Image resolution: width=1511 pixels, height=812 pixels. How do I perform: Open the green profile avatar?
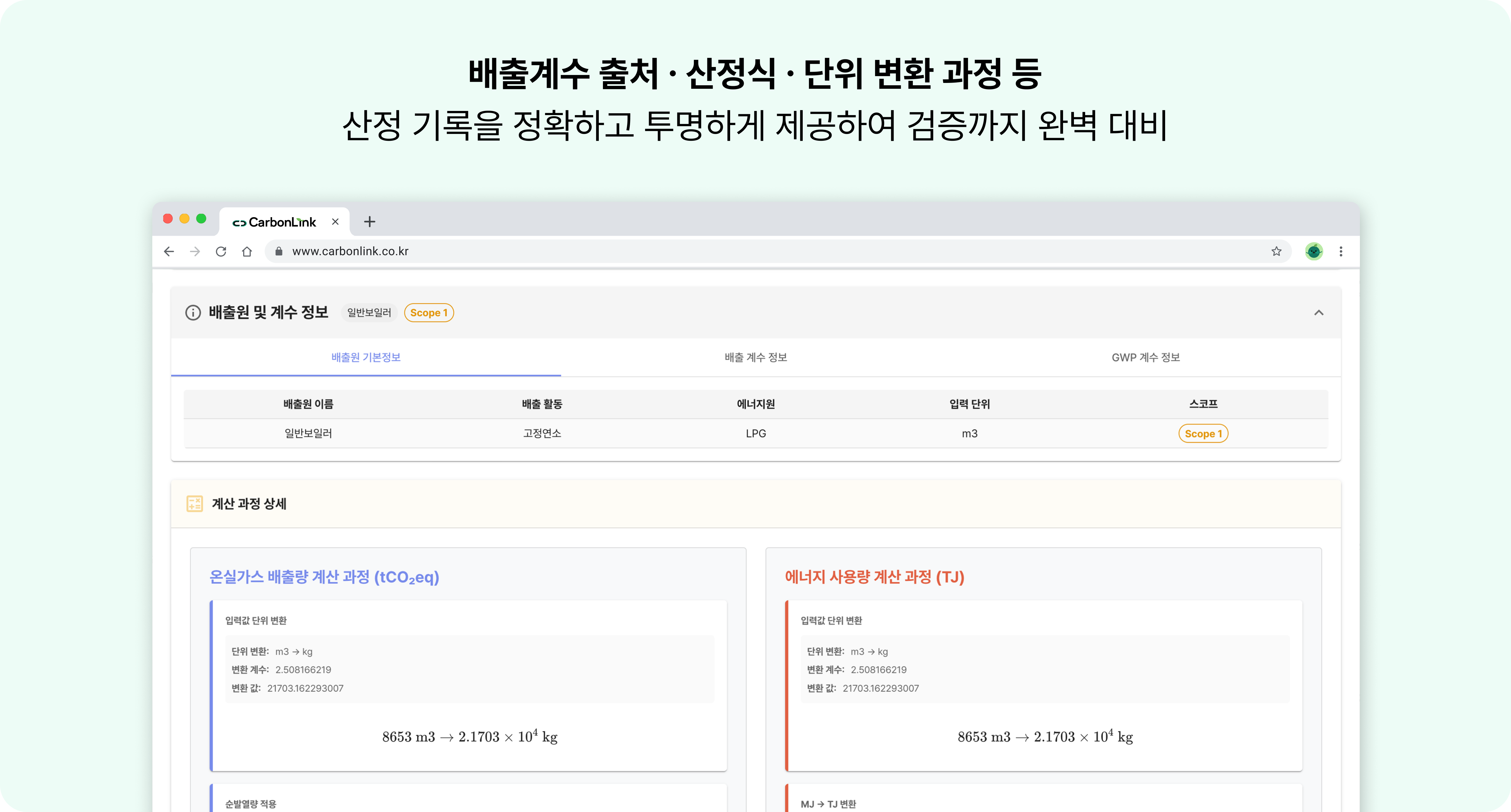[x=1314, y=251]
